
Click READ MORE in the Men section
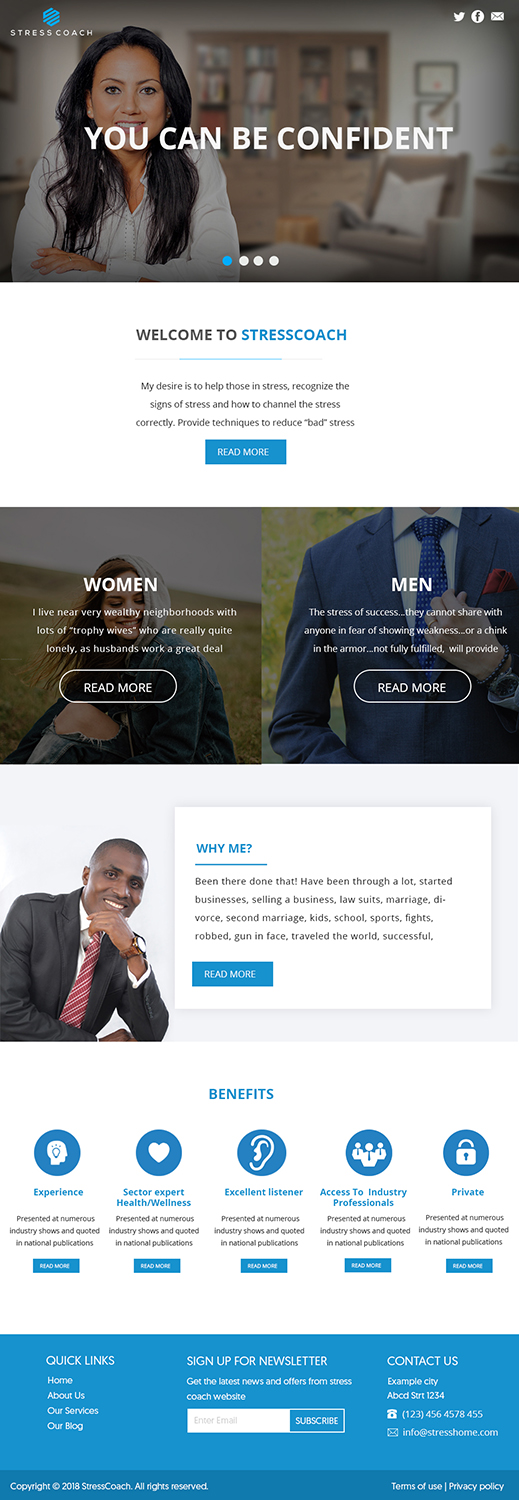[x=412, y=687]
